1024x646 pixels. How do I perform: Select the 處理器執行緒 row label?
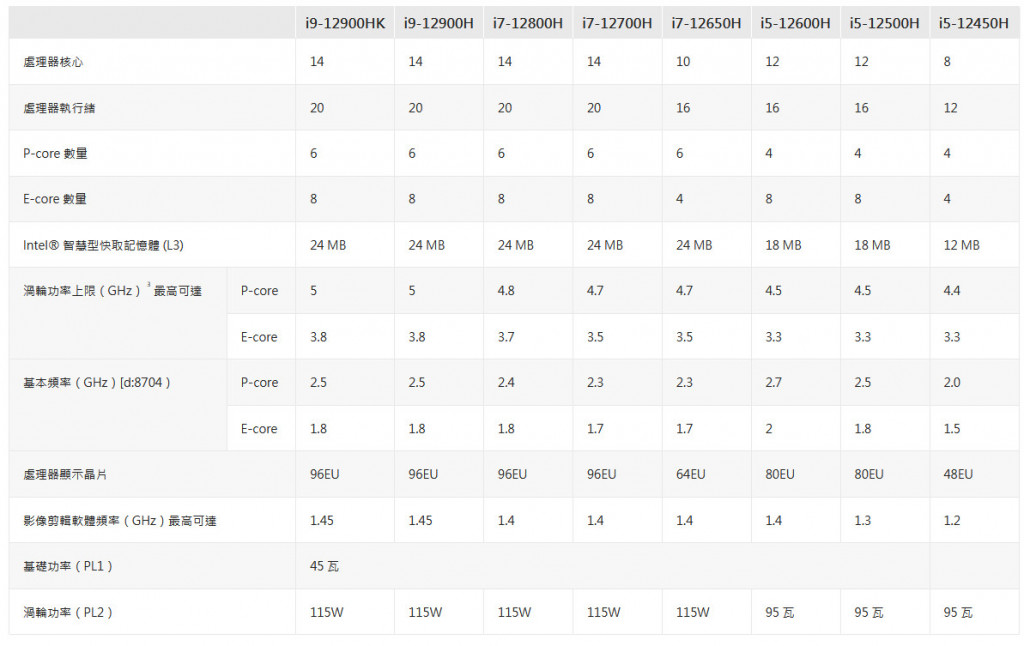(59, 108)
